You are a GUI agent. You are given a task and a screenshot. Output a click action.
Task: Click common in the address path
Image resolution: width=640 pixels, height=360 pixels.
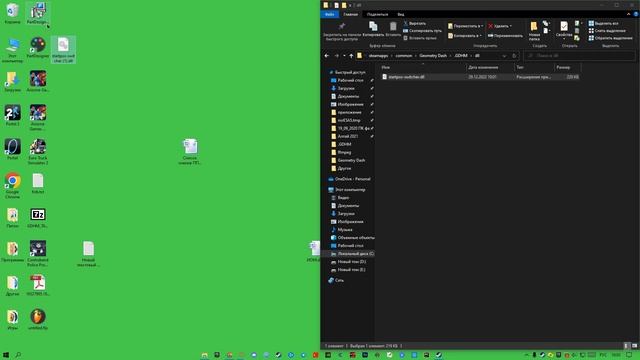403,56
